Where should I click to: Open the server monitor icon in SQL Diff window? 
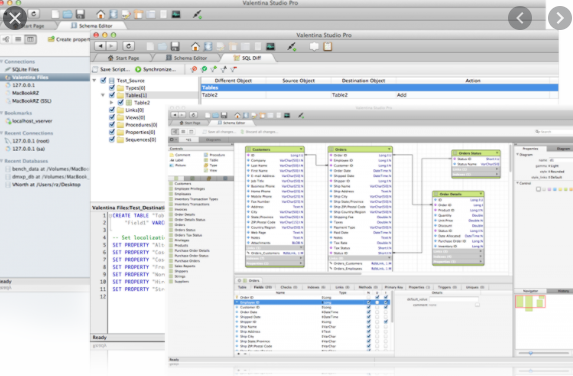pos(270,46)
